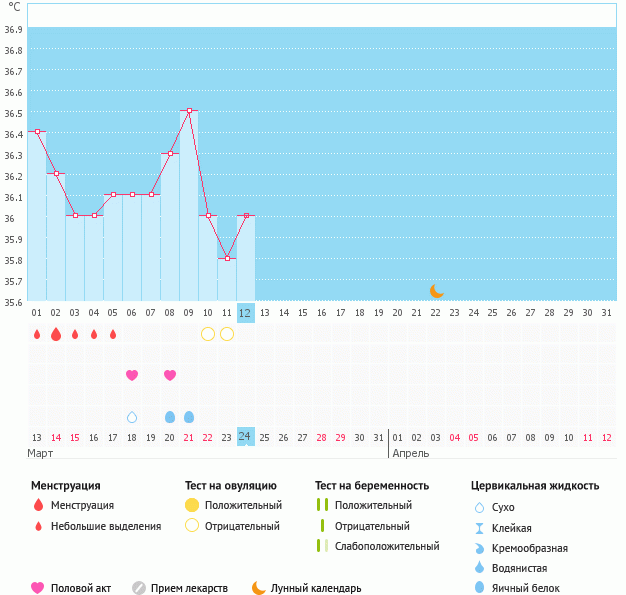Click the lunar calendar moon icon on day 22

[436, 291]
